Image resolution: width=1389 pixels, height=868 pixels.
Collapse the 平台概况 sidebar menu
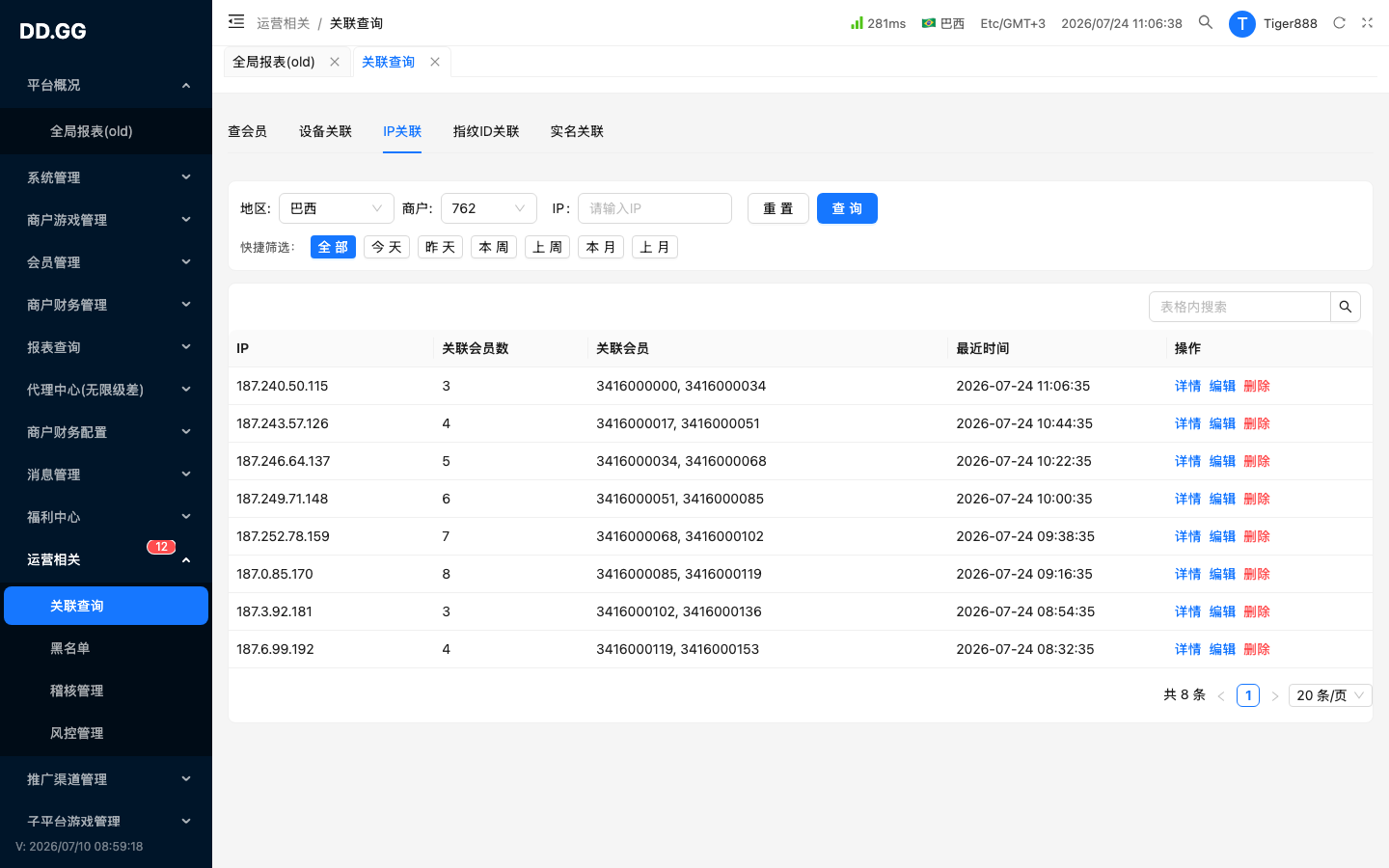pos(106,85)
